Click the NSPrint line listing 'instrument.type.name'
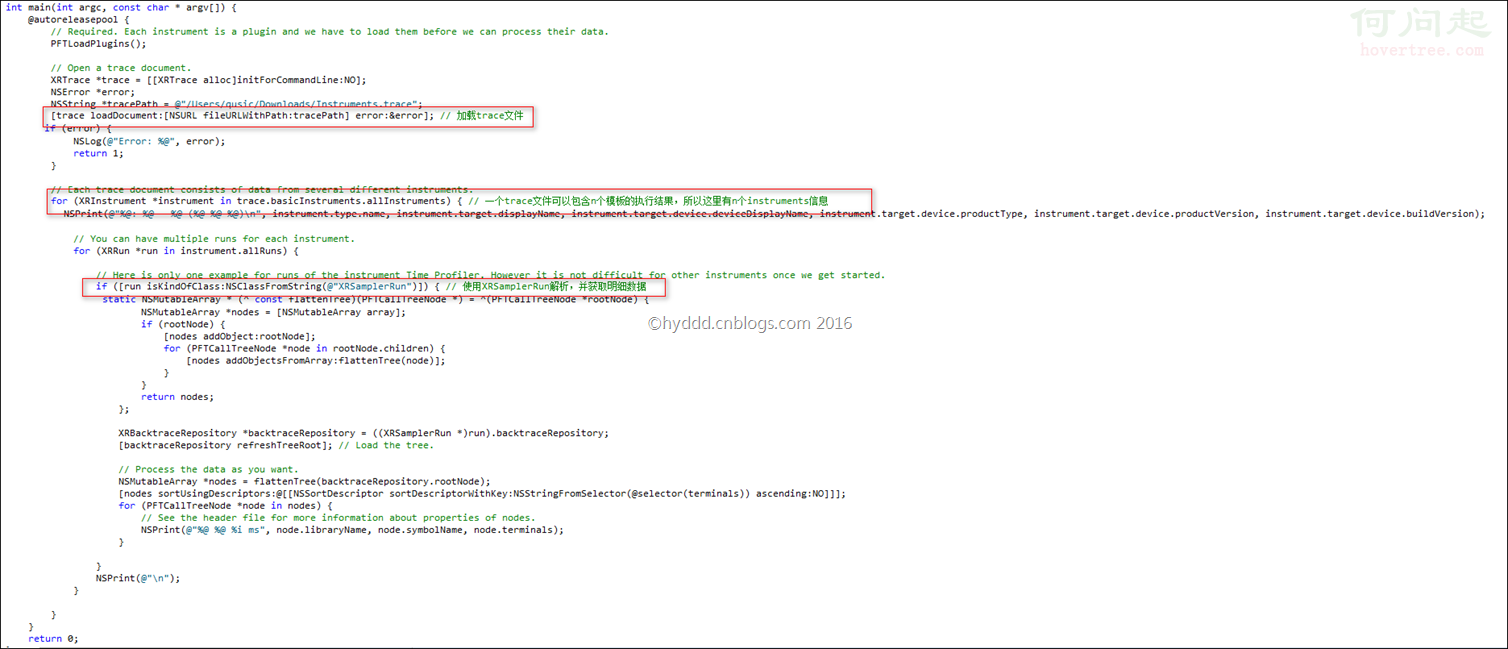The image size is (1508, 649). (x=774, y=213)
